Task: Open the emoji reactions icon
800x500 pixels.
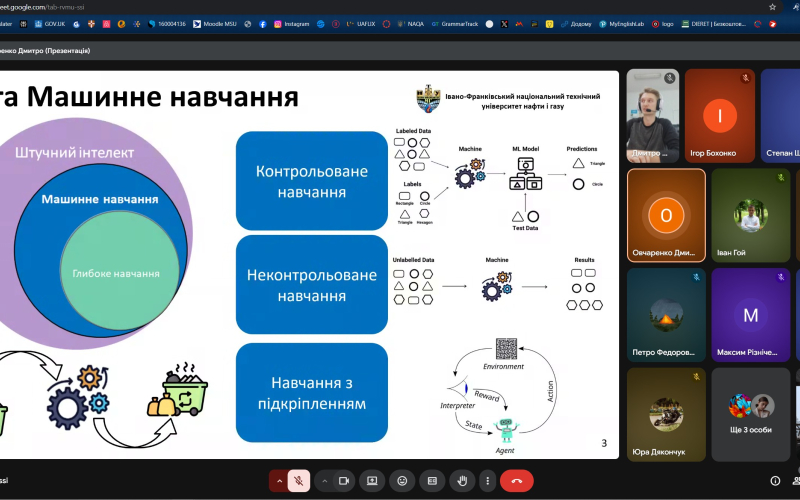Action: pyautogui.click(x=402, y=481)
